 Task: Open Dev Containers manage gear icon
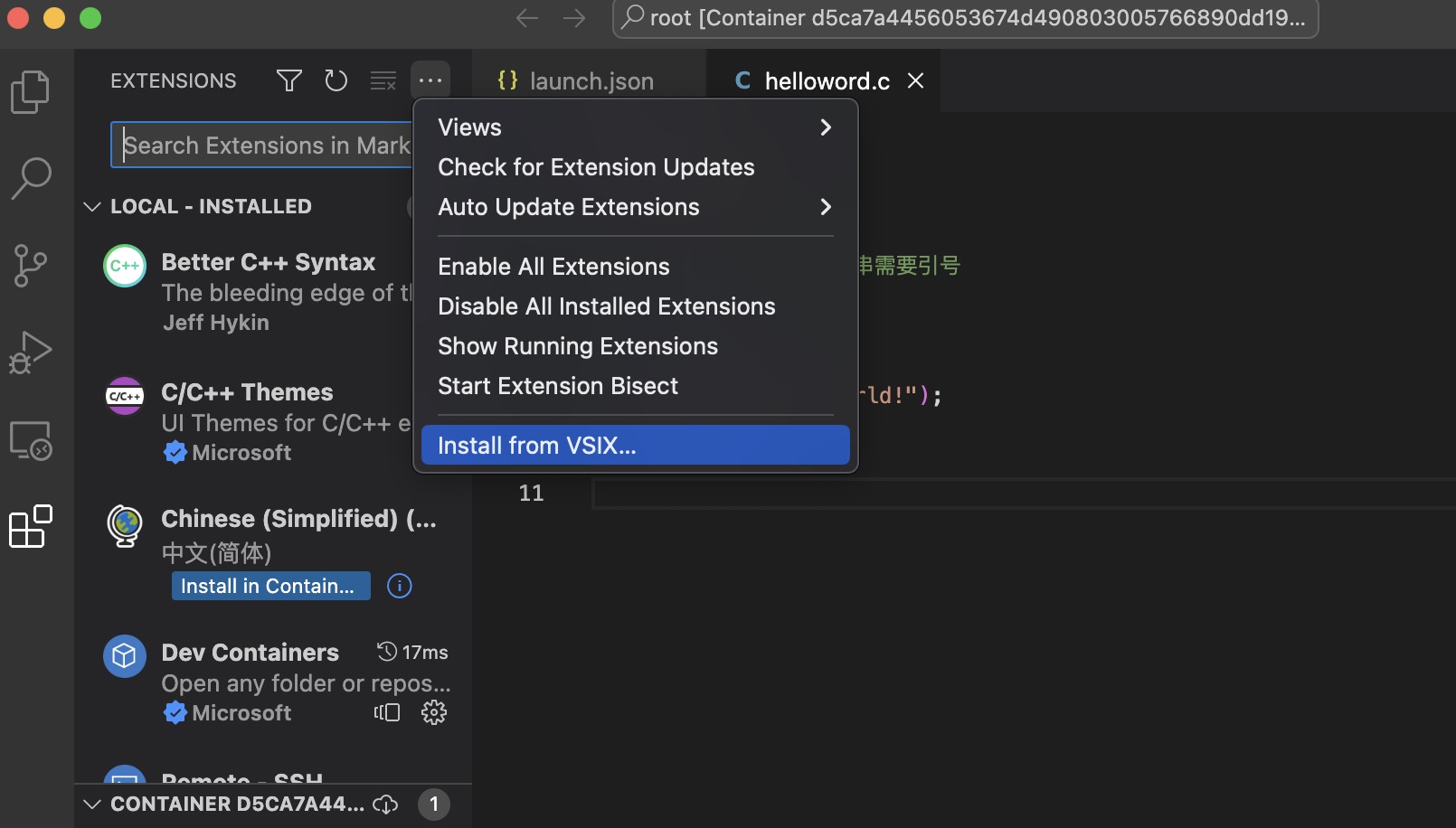434,712
